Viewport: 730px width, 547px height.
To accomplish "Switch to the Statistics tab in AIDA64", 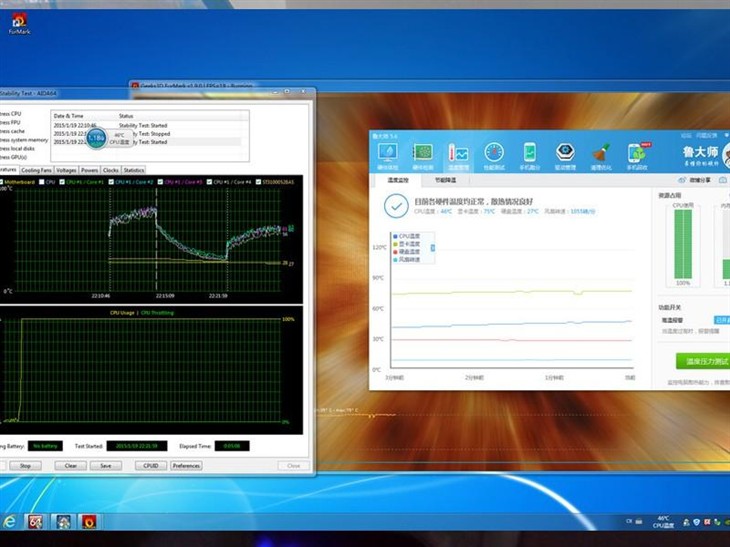I will [x=134, y=170].
